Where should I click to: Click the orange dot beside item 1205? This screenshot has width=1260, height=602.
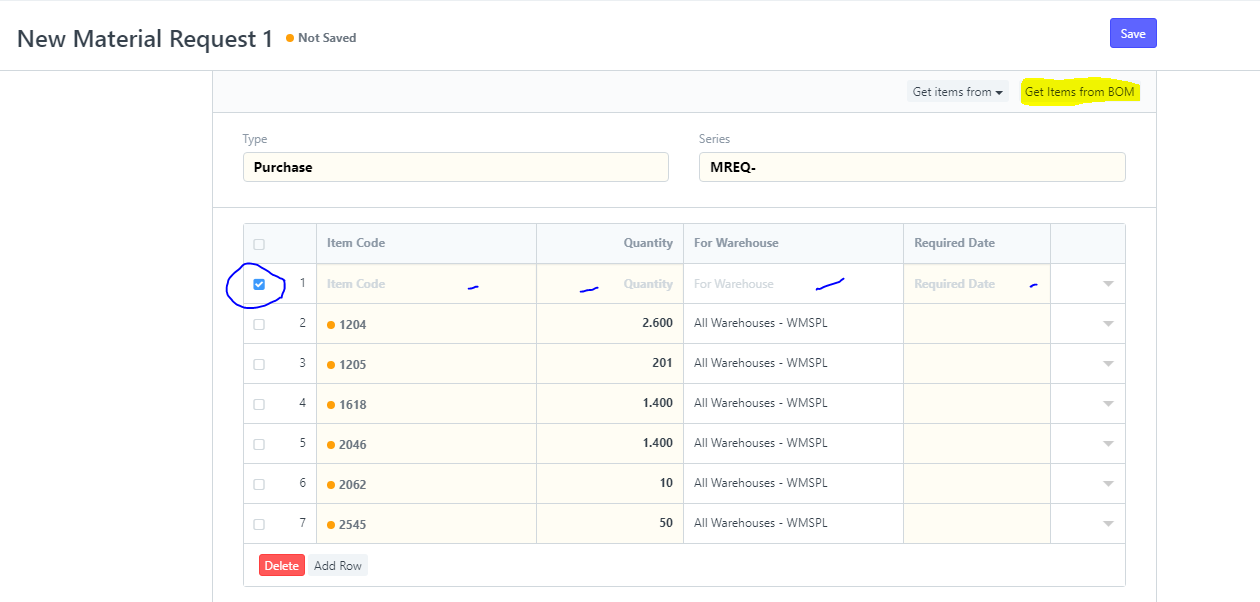(x=331, y=365)
